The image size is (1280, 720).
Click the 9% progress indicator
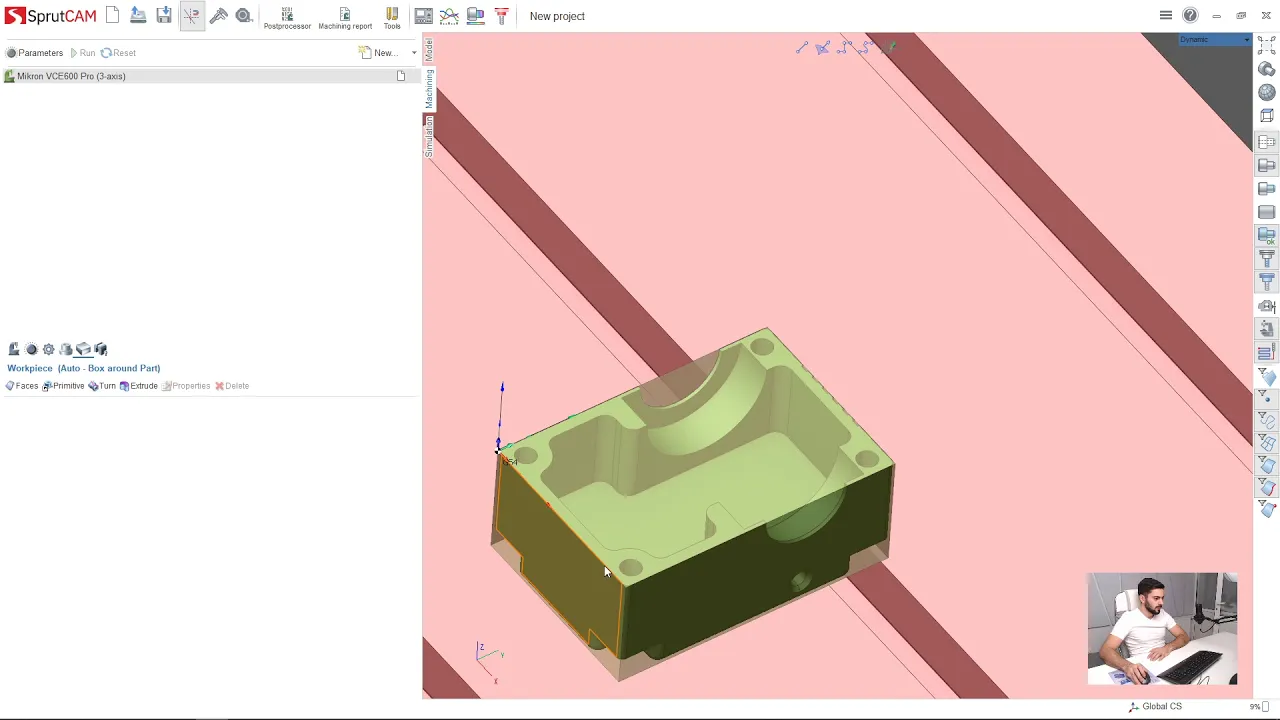point(1258,707)
